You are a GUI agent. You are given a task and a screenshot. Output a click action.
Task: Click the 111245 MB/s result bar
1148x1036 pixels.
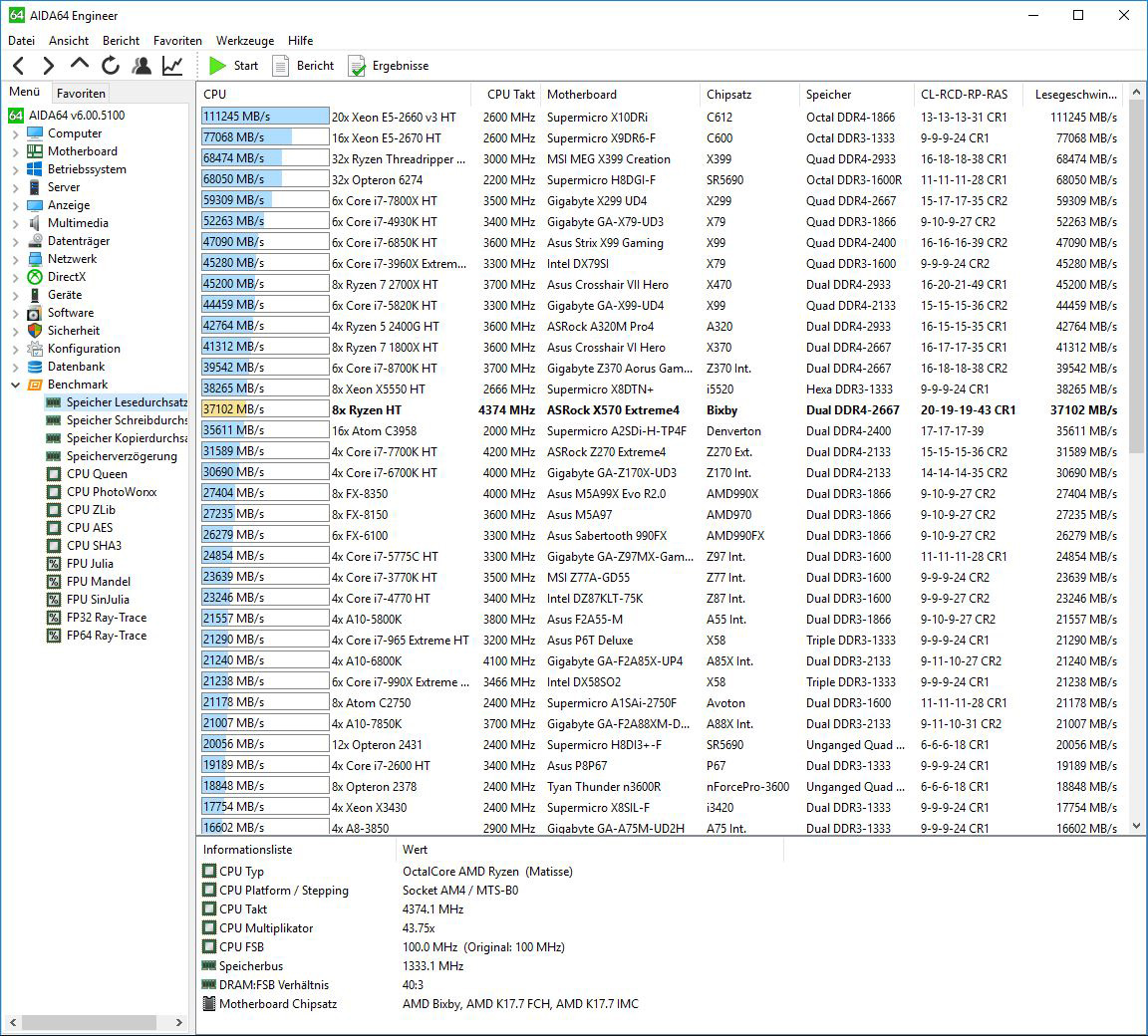pos(265,117)
